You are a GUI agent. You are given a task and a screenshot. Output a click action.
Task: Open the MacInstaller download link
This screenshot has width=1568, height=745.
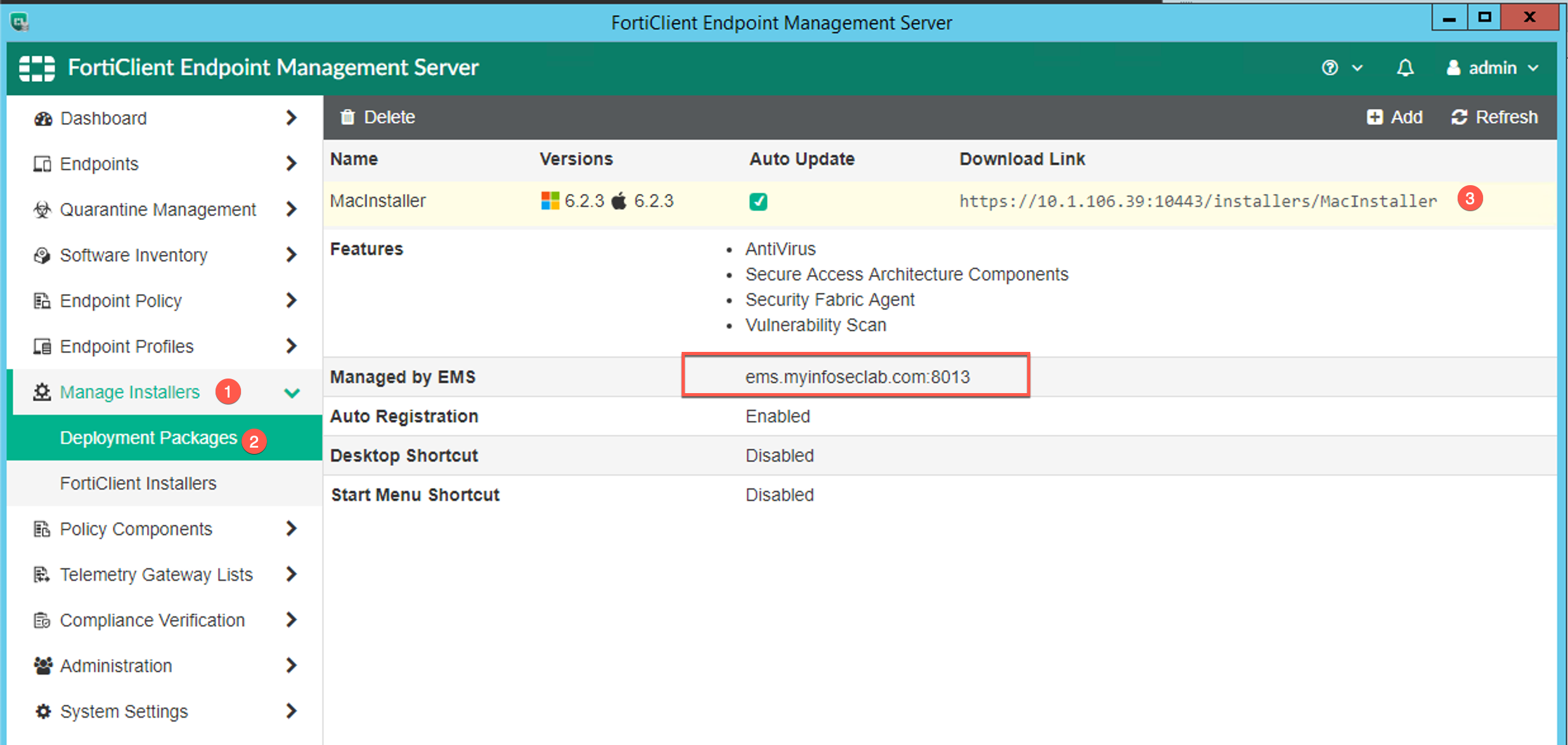click(1198, 202)
